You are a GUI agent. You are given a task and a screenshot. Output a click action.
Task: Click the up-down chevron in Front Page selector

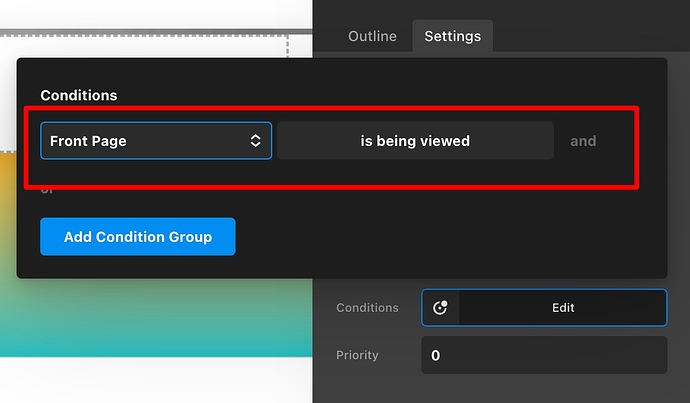(x=256, y=141)
